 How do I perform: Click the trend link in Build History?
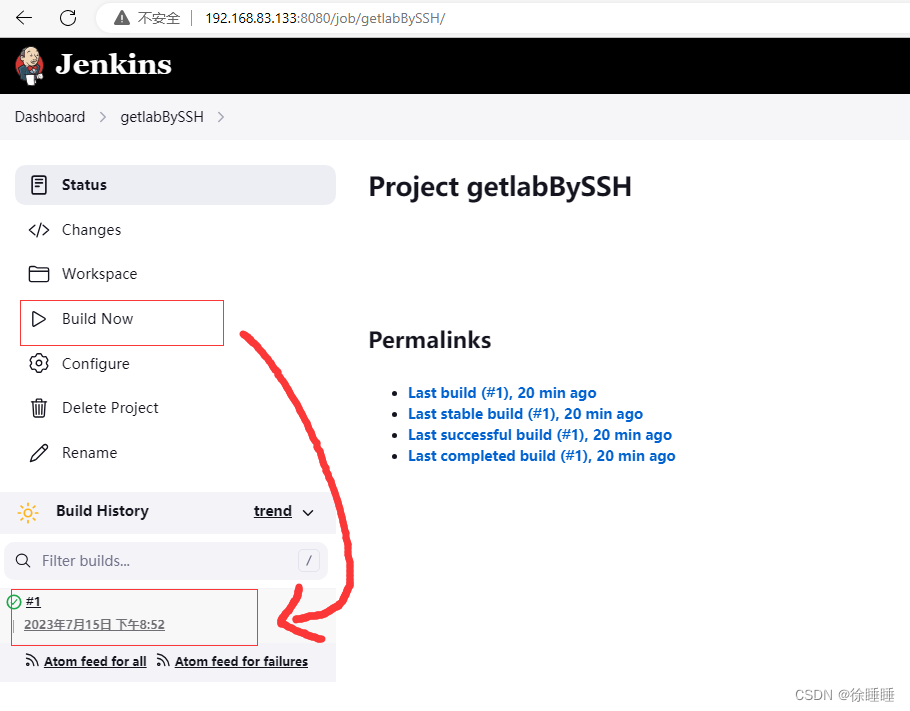(273, 511)
